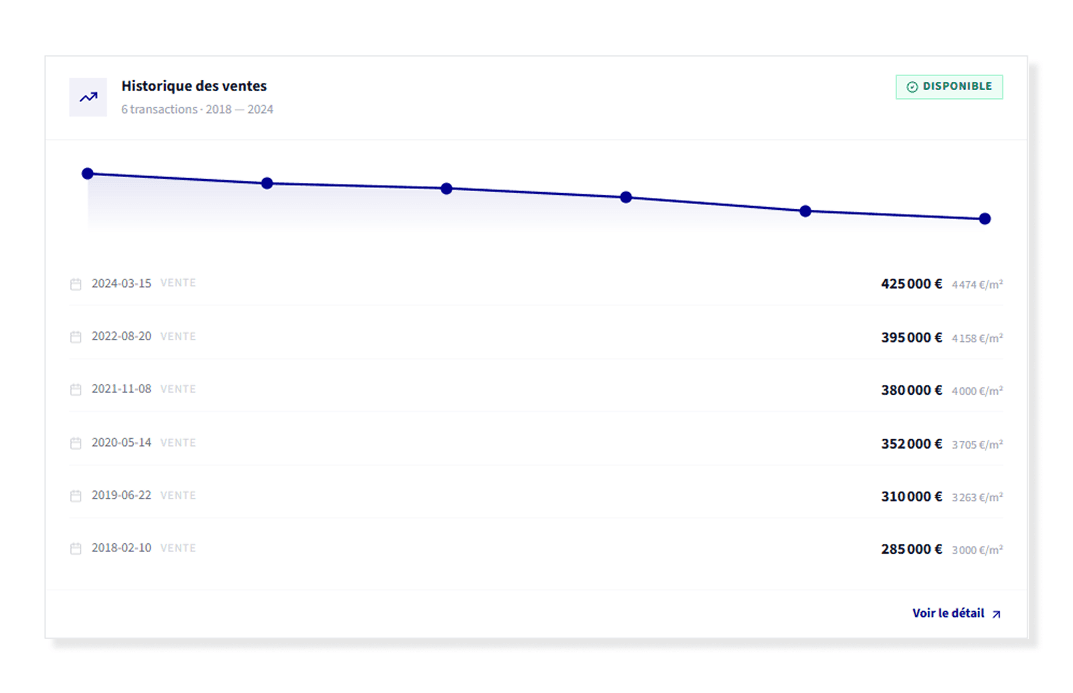Click the 285 000 € sale price
Image resolution: width=1073 pixels, height=693 pixels.
(x=911, y=549)
